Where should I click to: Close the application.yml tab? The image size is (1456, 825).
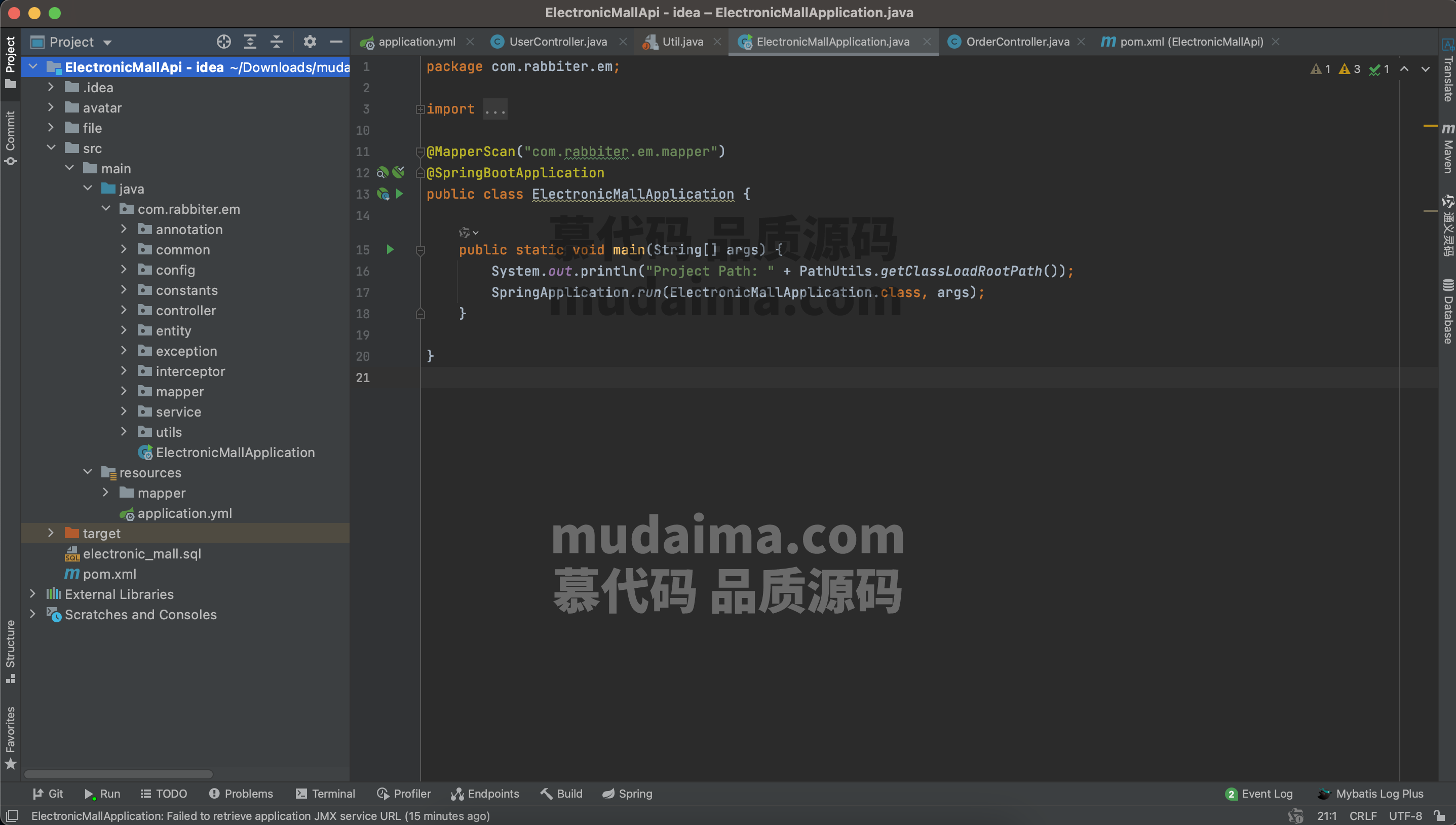[470, 42]
